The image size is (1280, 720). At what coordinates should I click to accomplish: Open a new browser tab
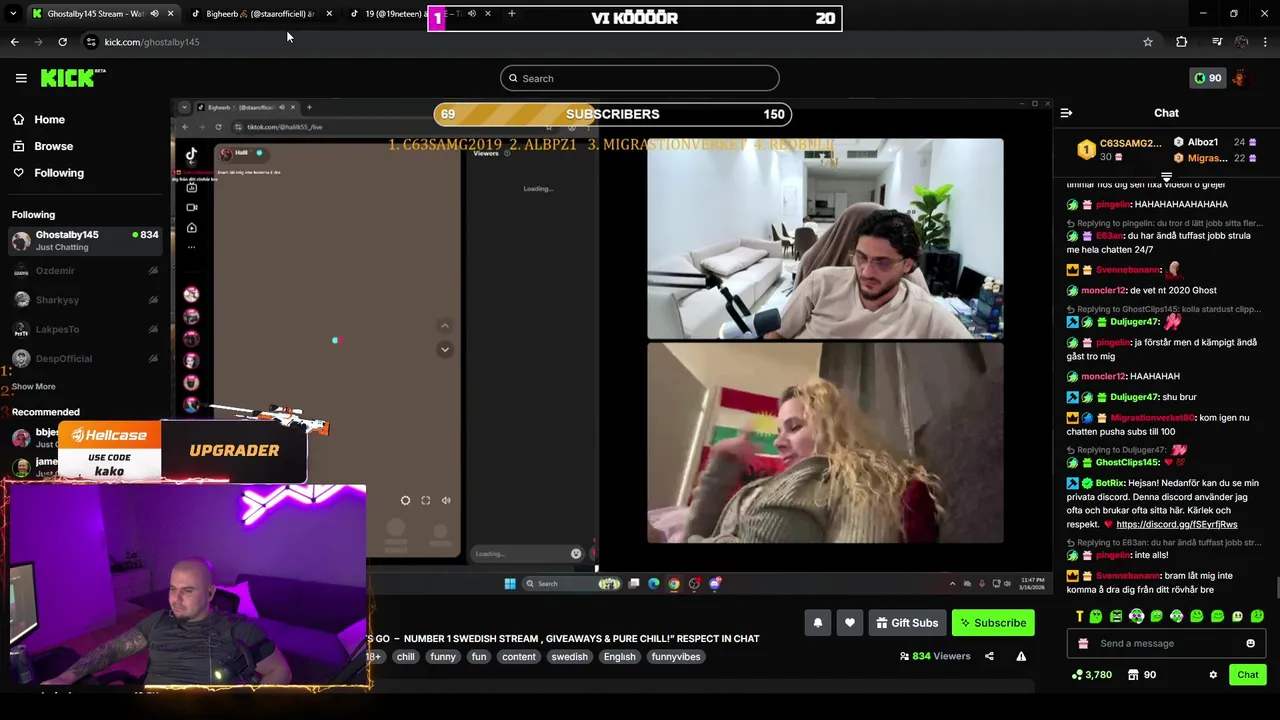coord(512,14)
